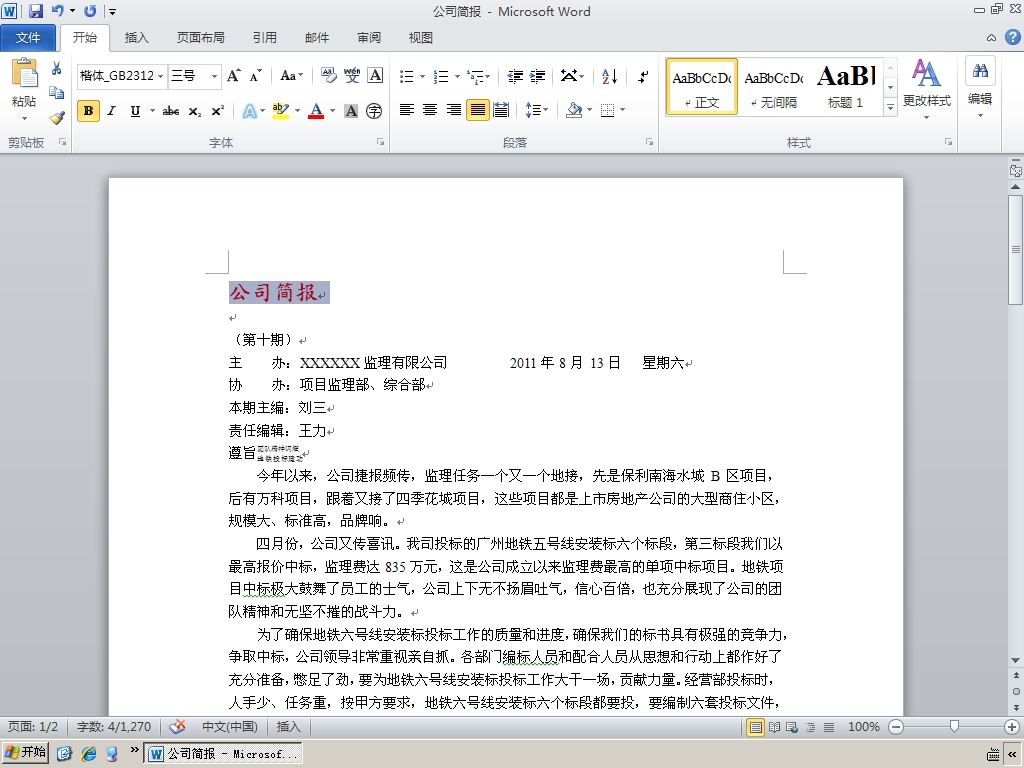The height and width of the screenshot is (768, 1024).
Task: Expand the styles gallery more arrow
Action: point(890,107)
